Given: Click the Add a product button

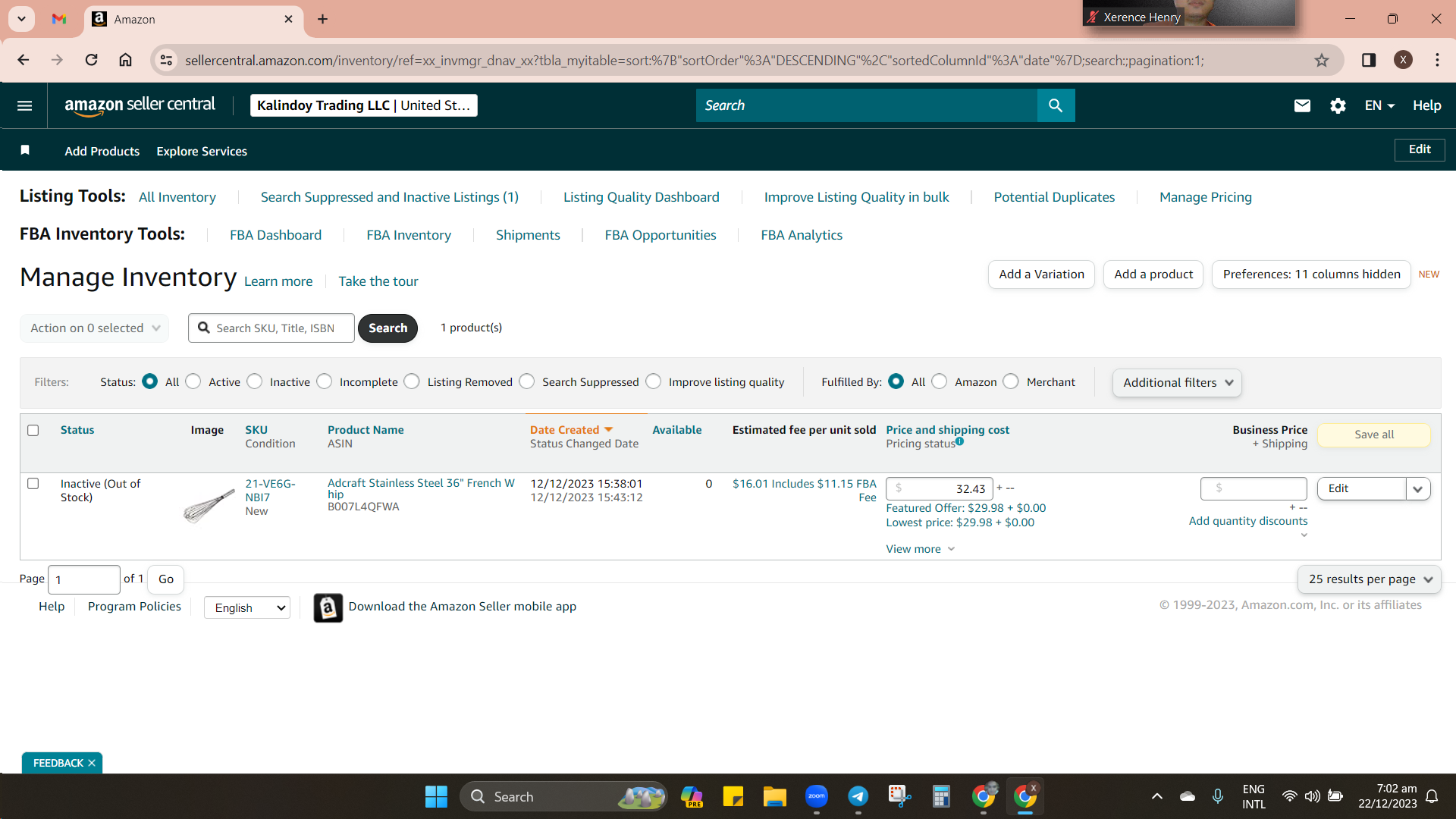Looking at the screenshot, I should [x=1153, y=275].
